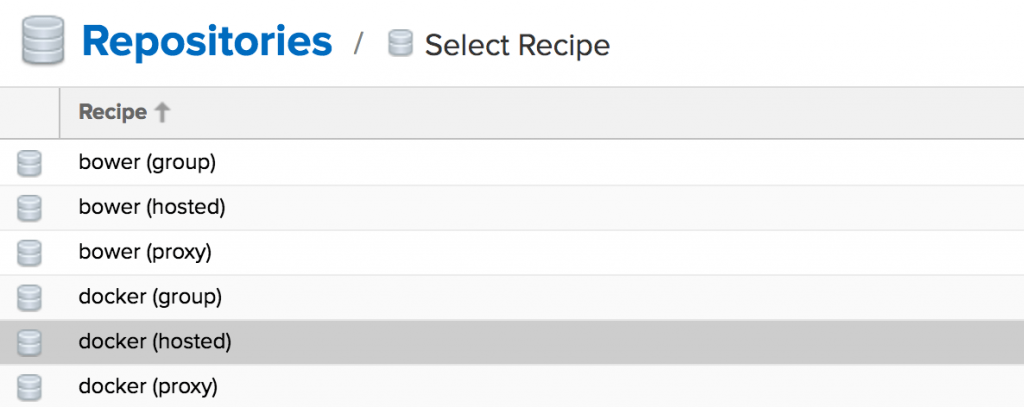Toggle the Recipe sort direction arrow
This screenshot has width=1024, height=407.
click(x=162, y=112)
